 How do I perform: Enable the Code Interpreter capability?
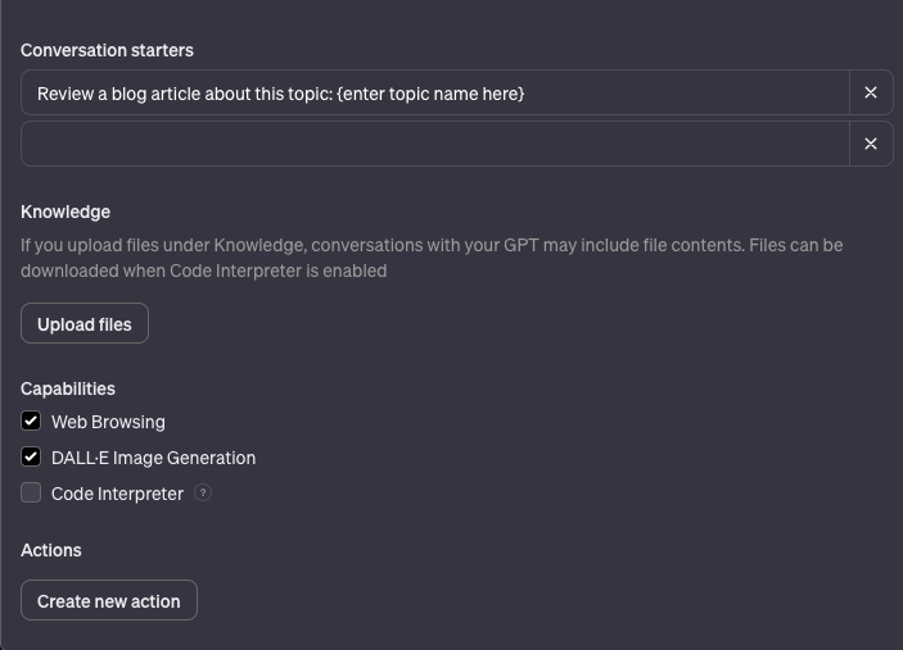(x=31, y=492)
